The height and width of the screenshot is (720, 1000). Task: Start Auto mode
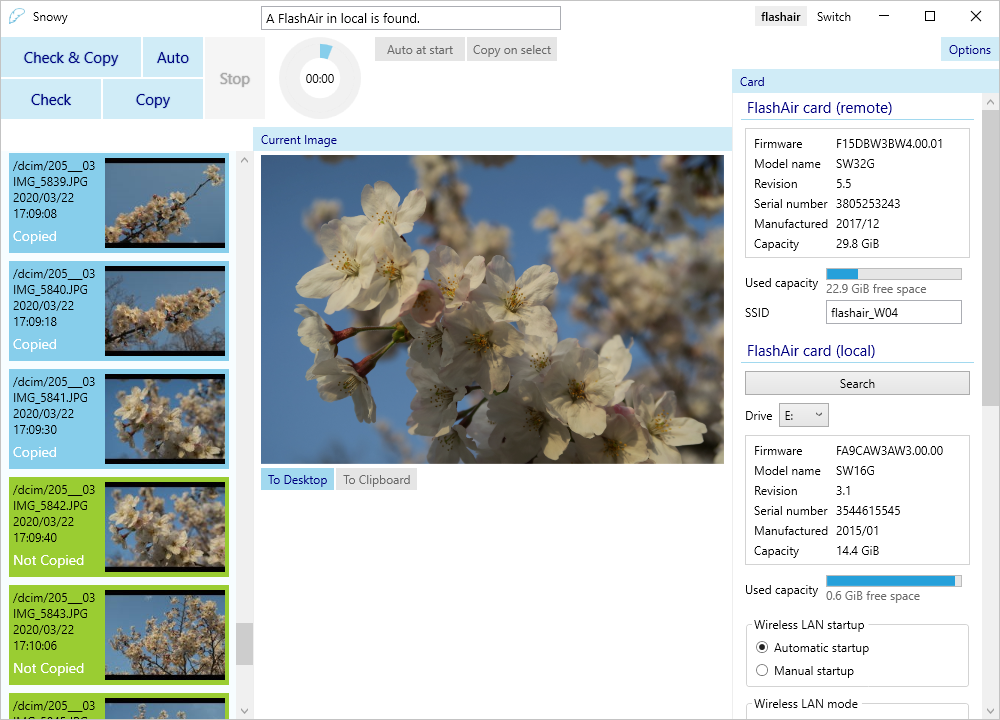coord(173,57)
